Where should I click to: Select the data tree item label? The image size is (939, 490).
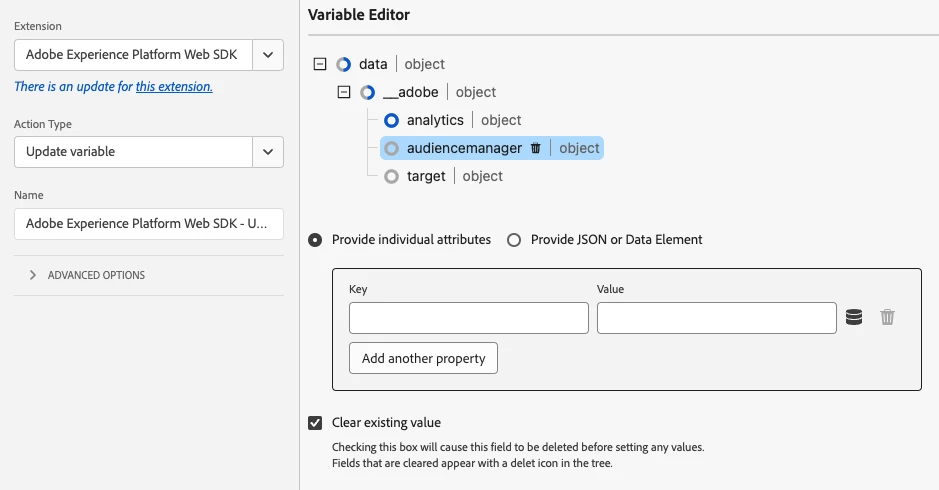[x=373, y=64]
